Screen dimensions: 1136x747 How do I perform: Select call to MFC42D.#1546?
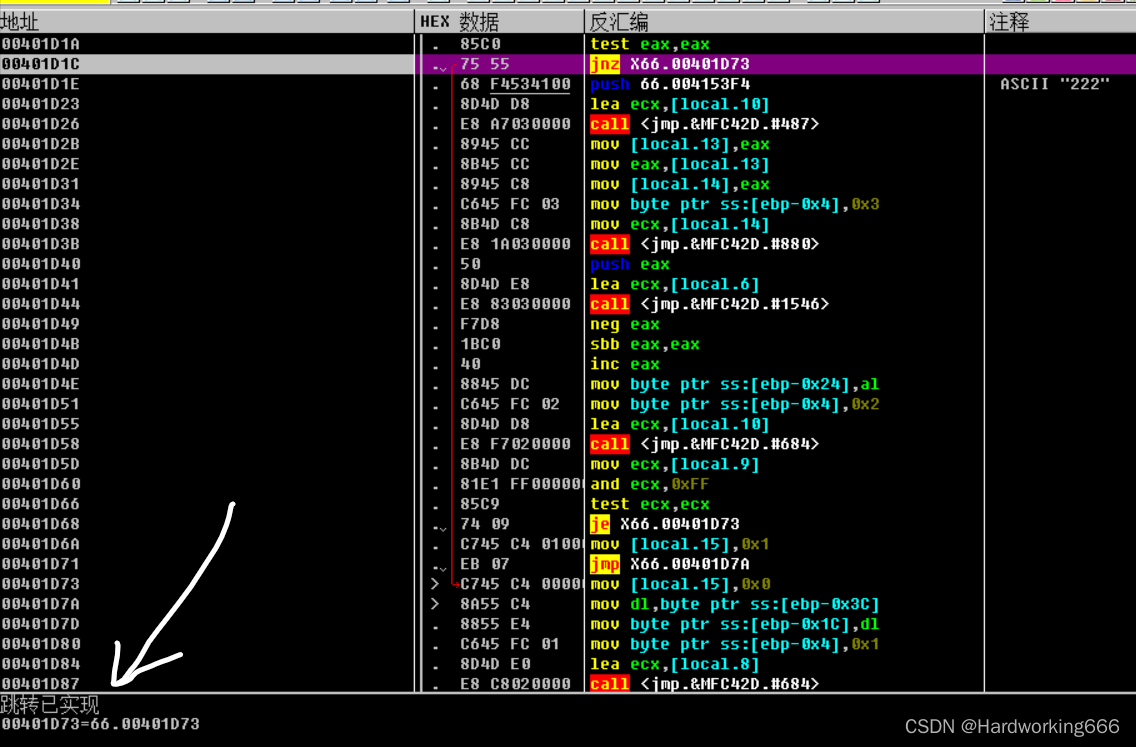pos(709,304)
